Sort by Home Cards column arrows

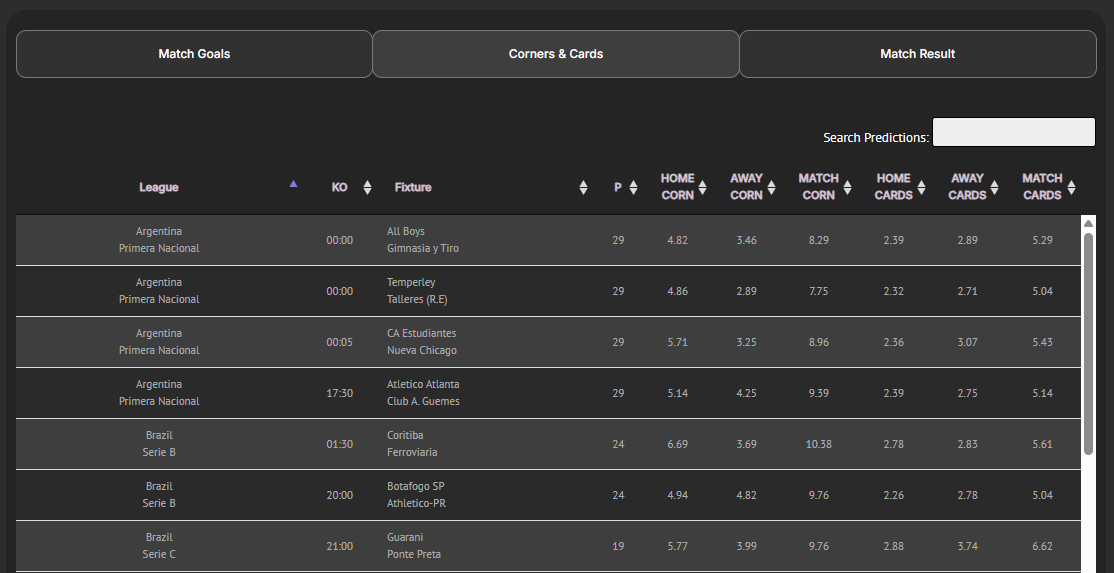click(920, 188)
